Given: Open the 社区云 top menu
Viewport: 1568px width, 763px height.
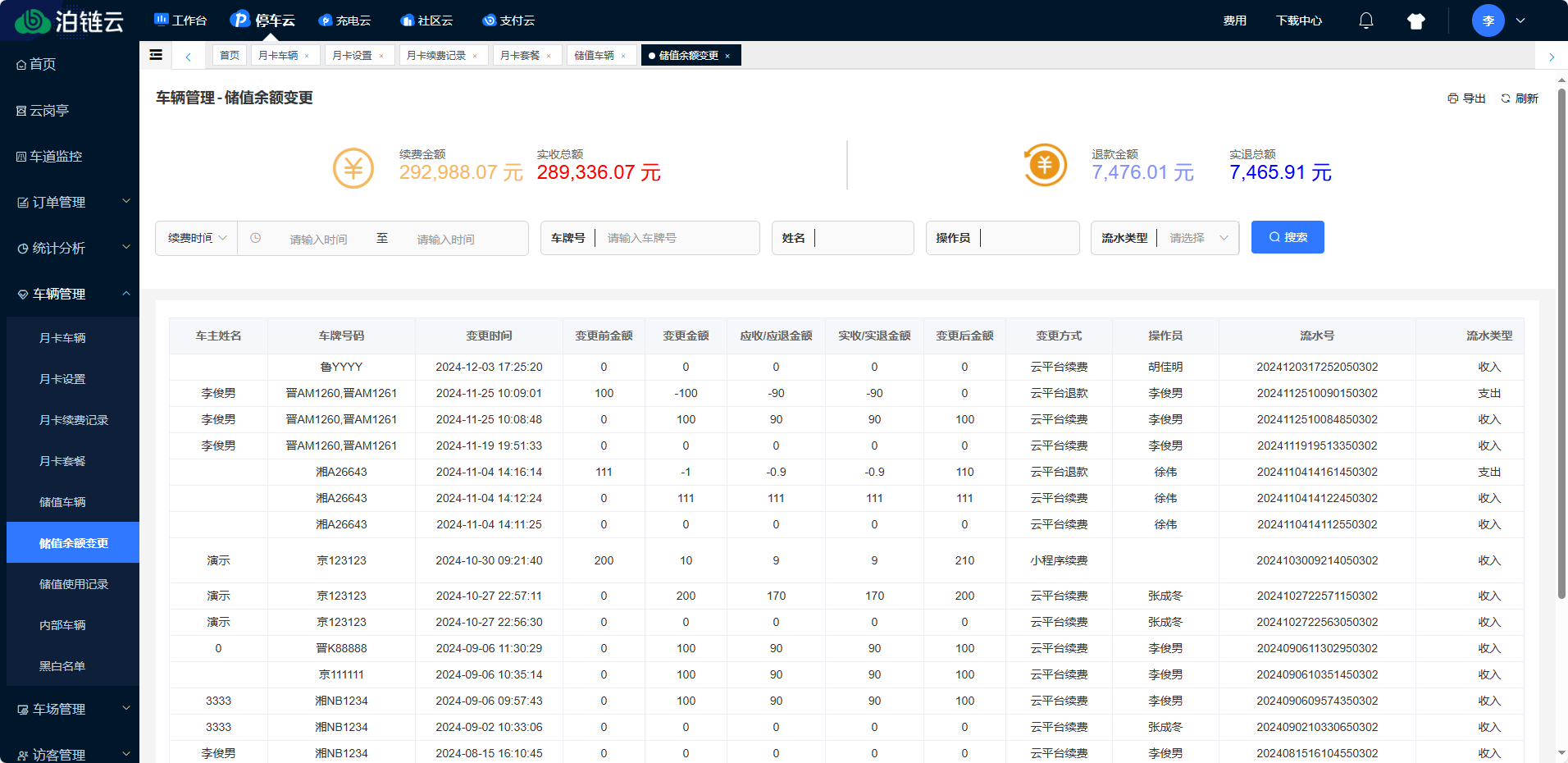Looking at the screenshot, I should click(426, 21).
